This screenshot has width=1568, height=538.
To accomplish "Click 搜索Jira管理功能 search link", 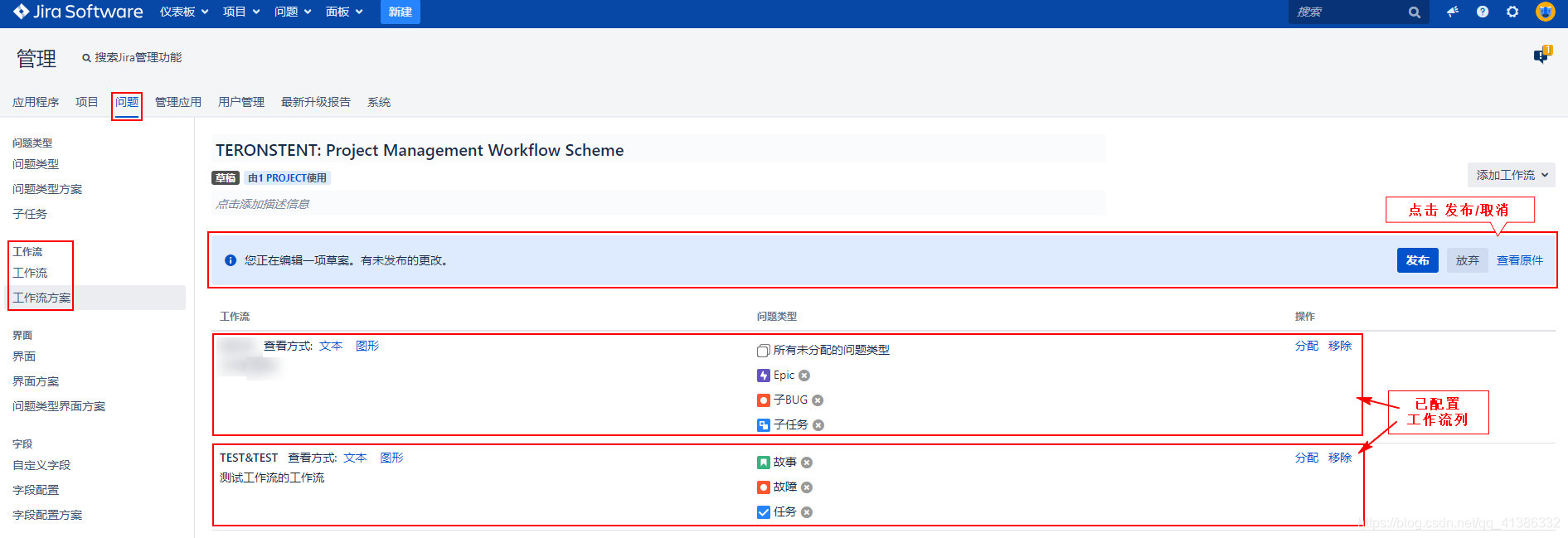I will click(x=132, y=57).
